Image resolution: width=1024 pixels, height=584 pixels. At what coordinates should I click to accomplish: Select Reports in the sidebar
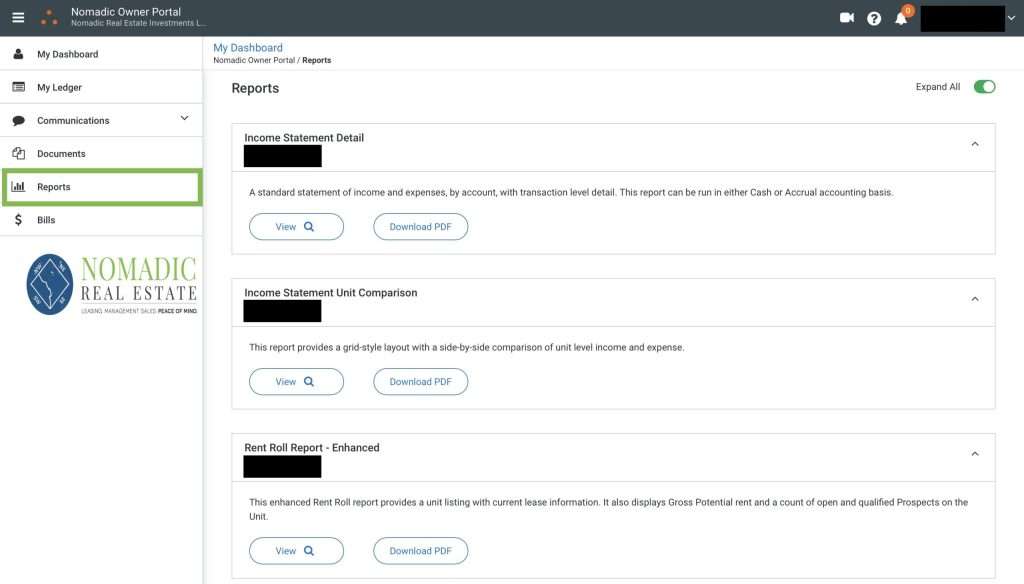coord(54,187)
